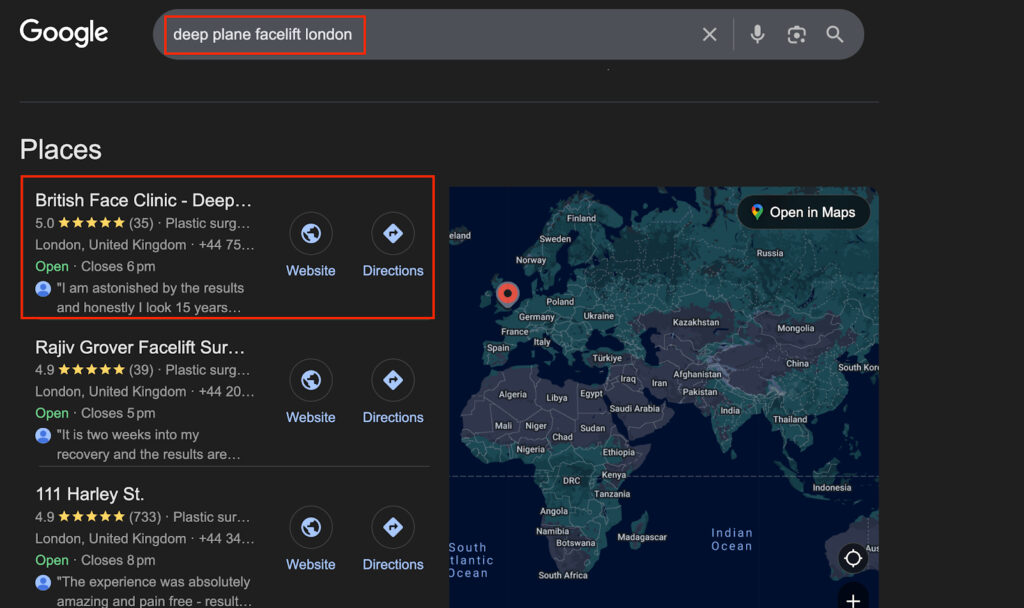The height and width of the screenshot is (608, 1024).
Task: Click reviewer avatar beside Rajiv Grover review
Action: (x=43, y=436)
